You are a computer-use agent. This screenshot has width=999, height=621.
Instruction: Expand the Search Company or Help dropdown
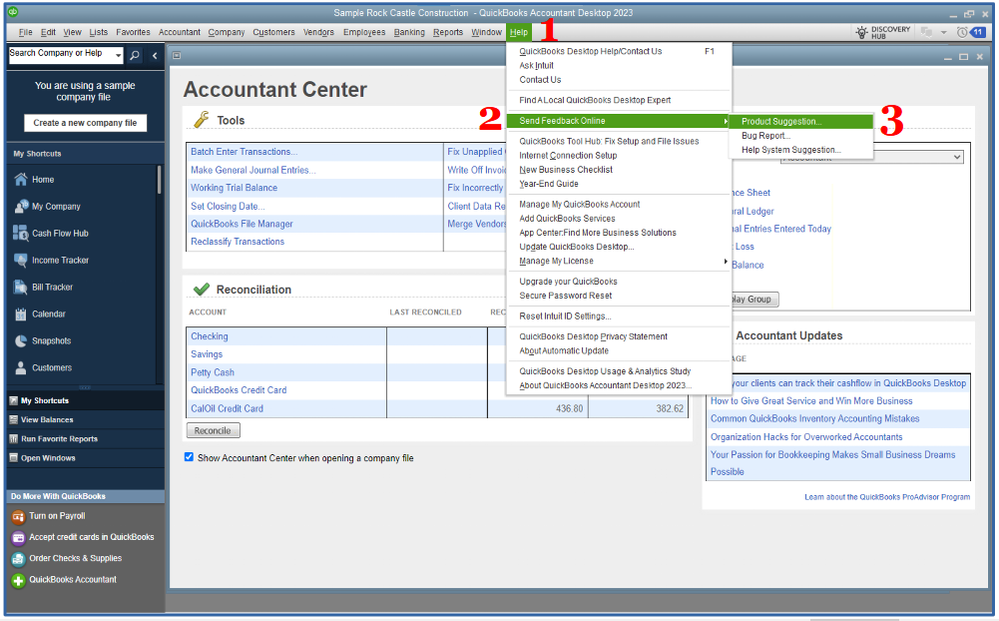click(119, 55)
